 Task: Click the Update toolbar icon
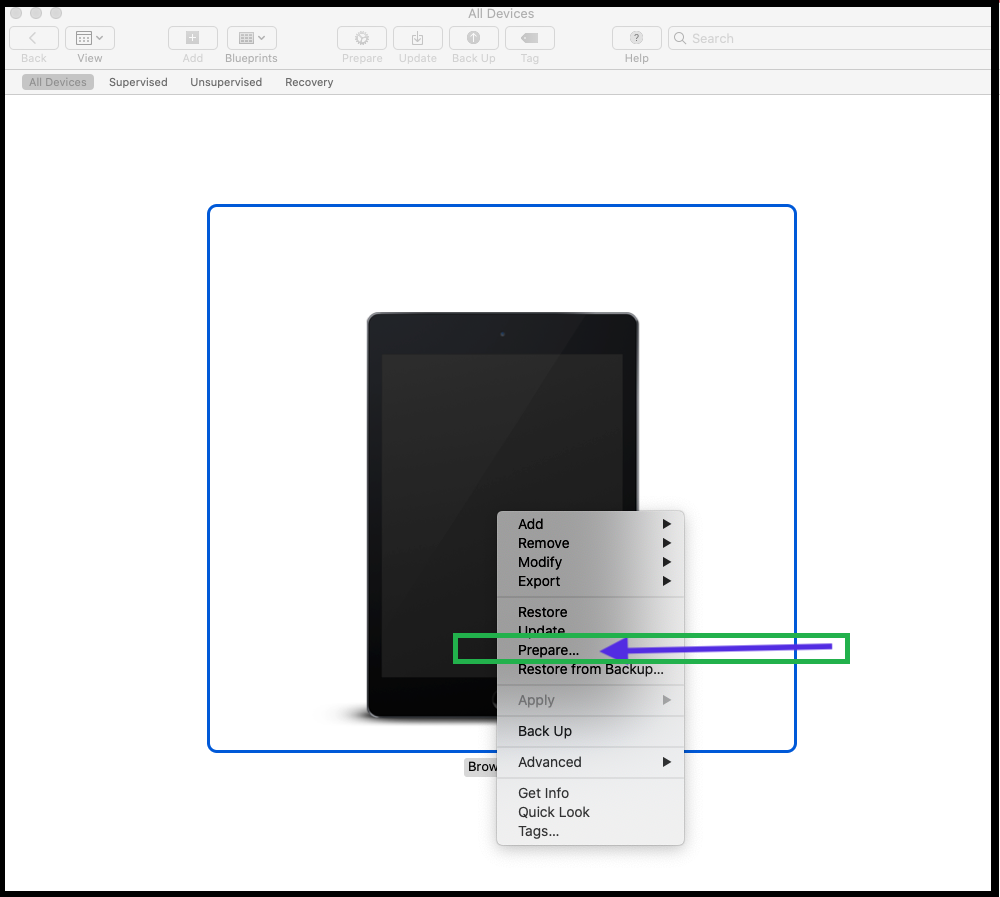coord(417,38)
